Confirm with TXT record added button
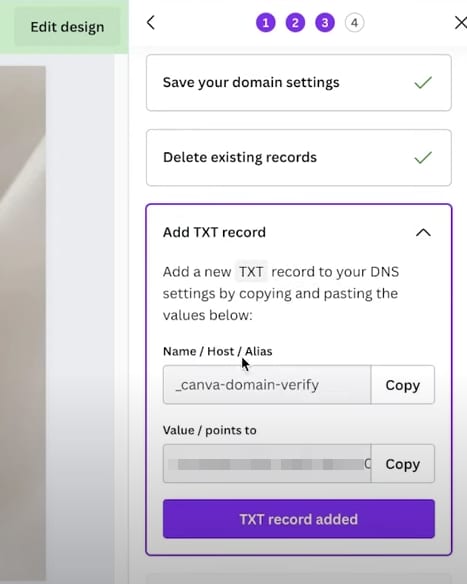This screenshot has width=467, height=584. tap(299, 519)
